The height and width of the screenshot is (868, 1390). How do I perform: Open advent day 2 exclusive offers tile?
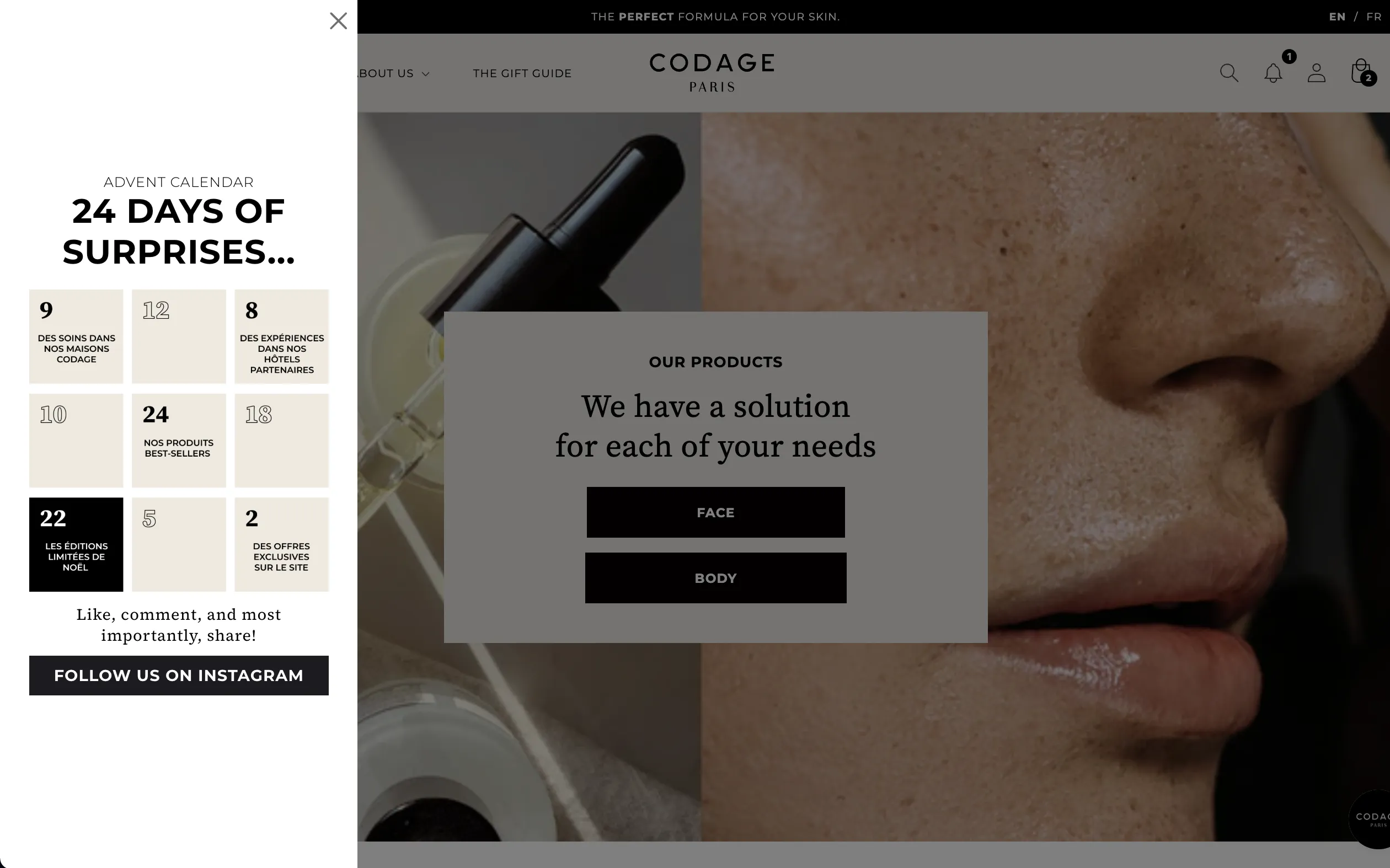click(x=281, y=544)
